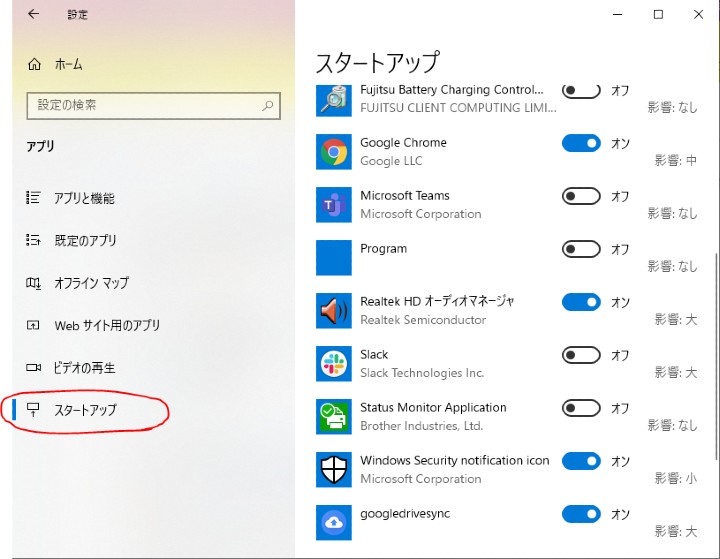Click the Microsoft Teams app name
This screenshot has width=720, height=559.
point(405,196)
